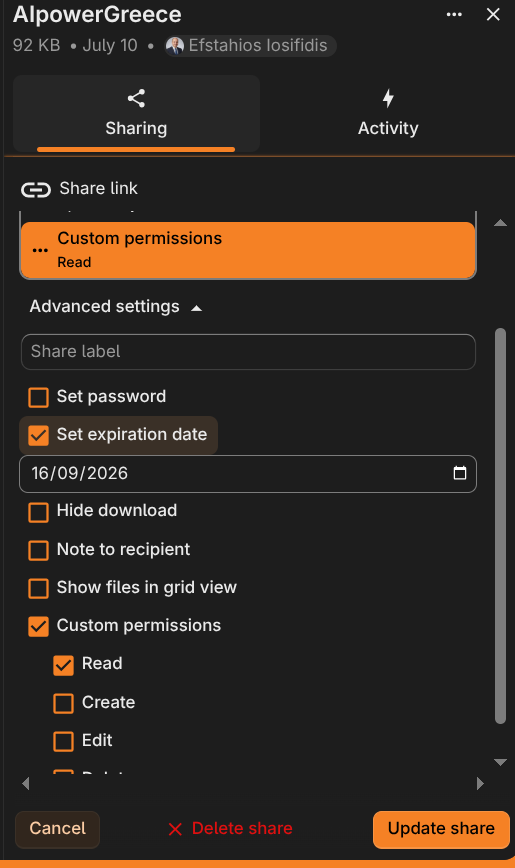Switch to the Activity tab
Screen dimensions: 515x868
tap(388, 113)
